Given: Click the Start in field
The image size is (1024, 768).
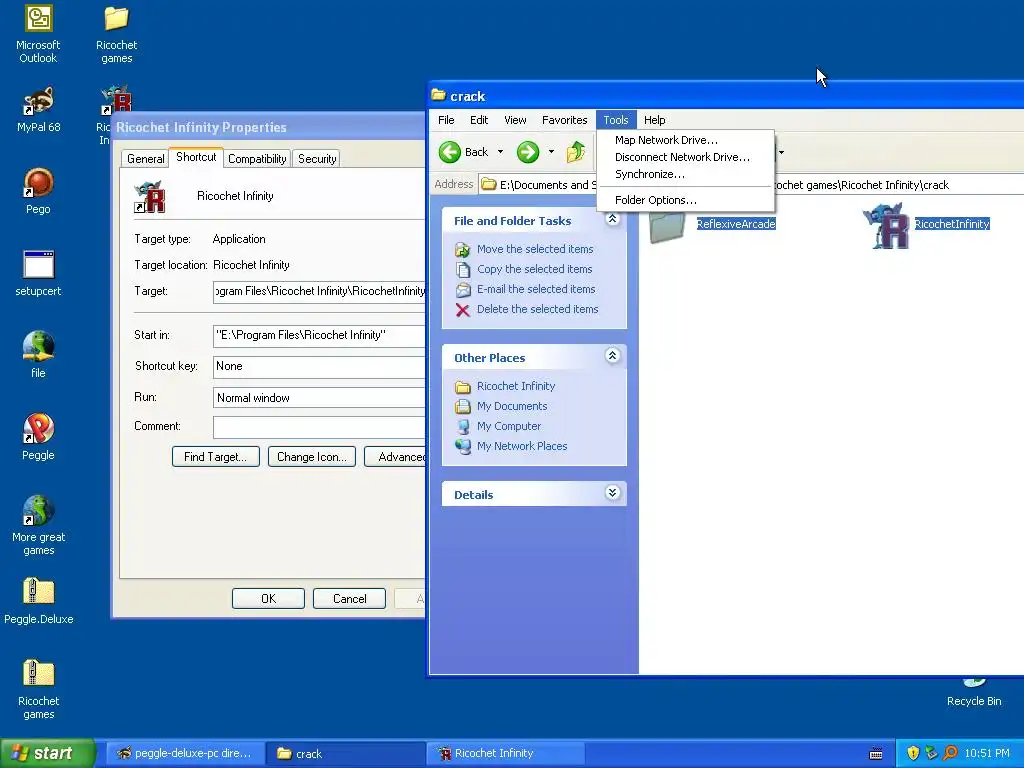Looking at the screenshot, I should pyautogui.click(x=319, y=335).
